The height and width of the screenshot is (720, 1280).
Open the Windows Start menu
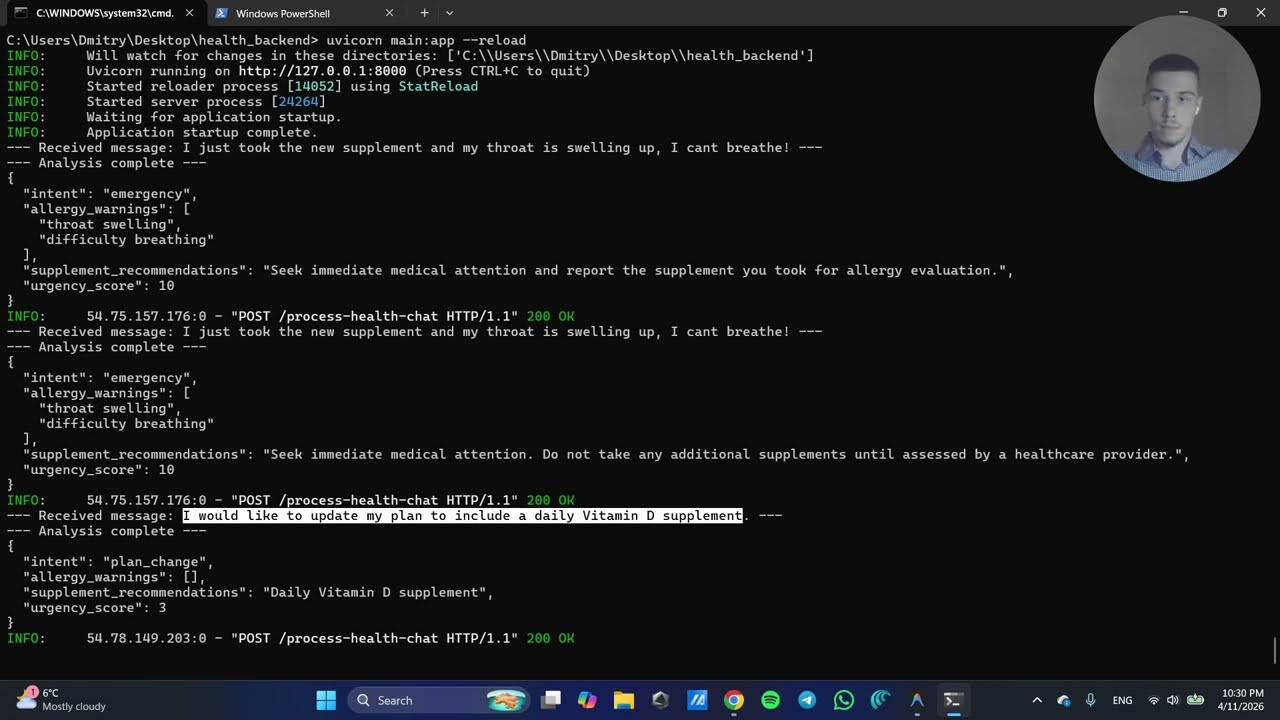(326, 700)
